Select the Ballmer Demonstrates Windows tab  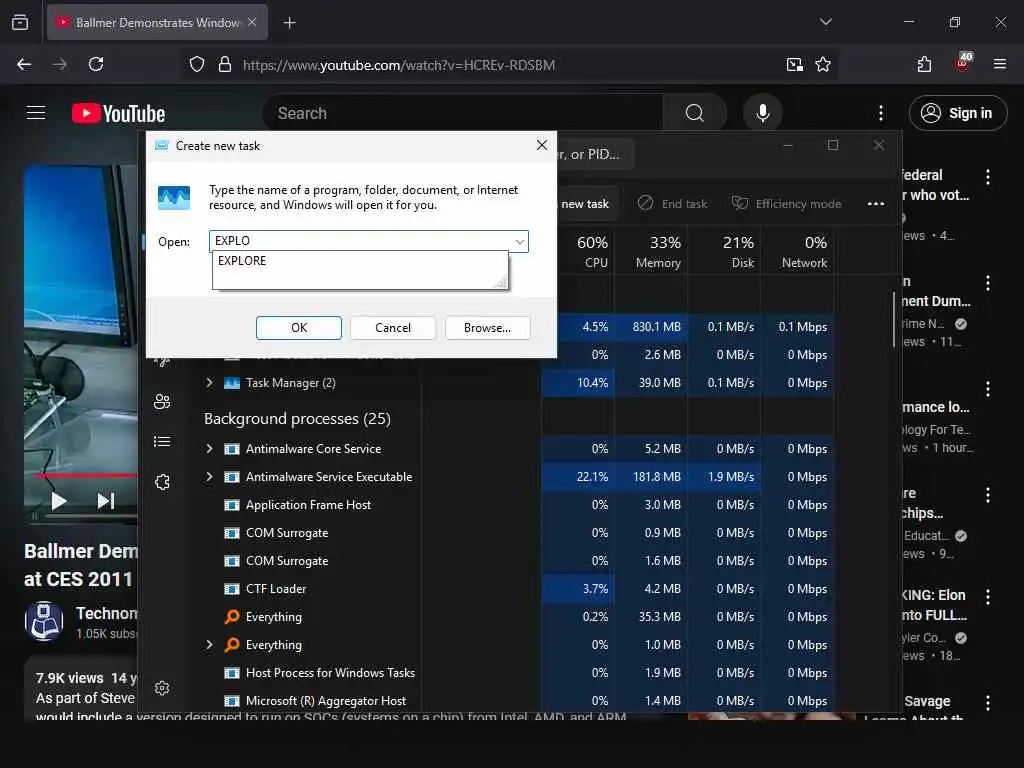(157, 22)
